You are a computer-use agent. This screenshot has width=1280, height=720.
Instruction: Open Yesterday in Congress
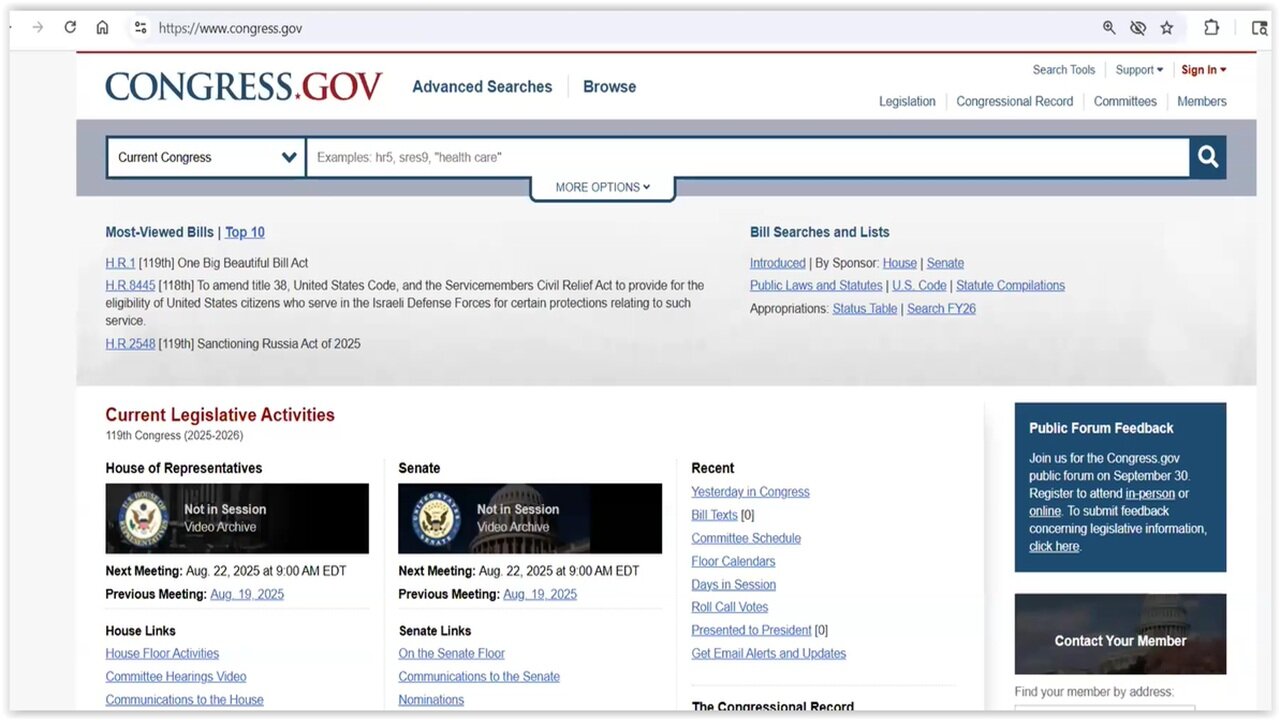click(x=750, y=491)
